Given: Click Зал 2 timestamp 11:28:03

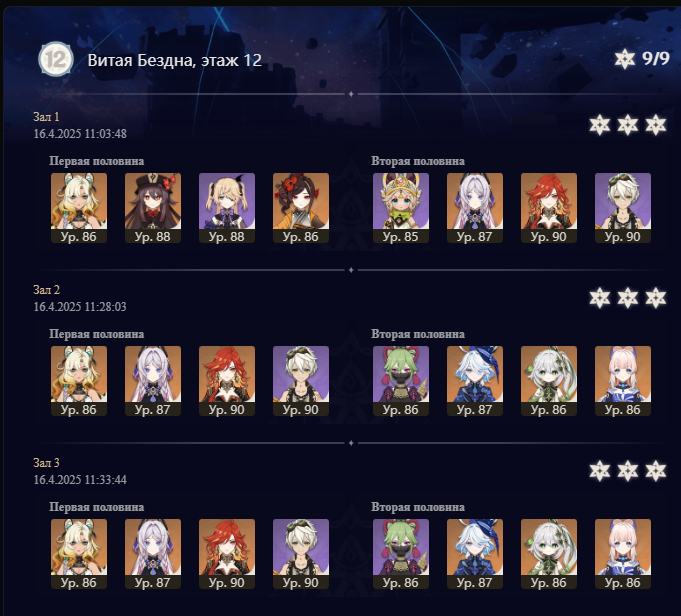Looking at the screenshot, I should pyautogui.click(x=80, y=307).
